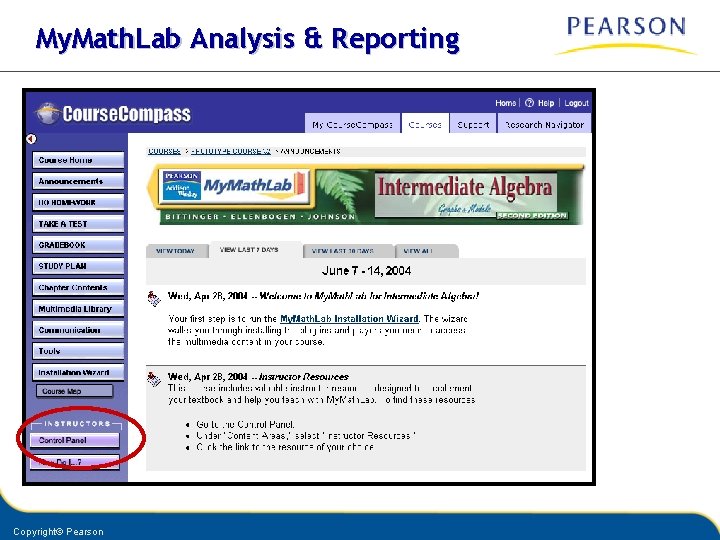Open the MyMathLab Installation Wizard link

349,319
